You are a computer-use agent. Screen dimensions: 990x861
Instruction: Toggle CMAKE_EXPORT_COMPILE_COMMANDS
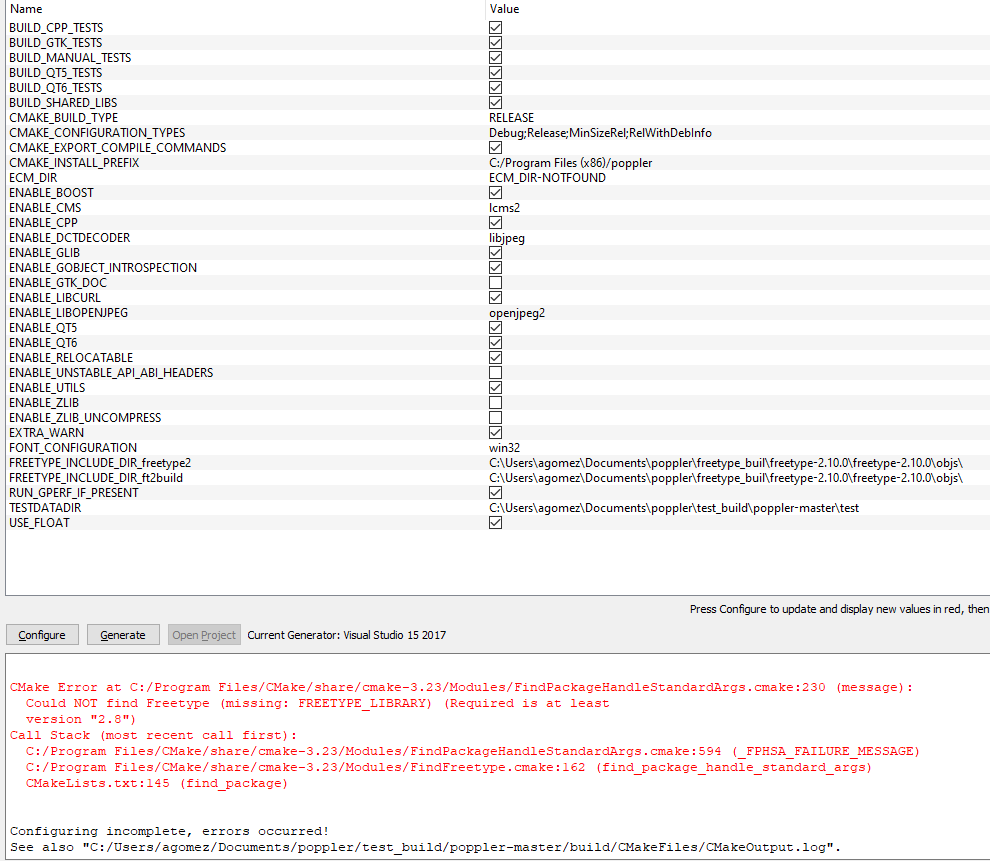tap(495, 147)
